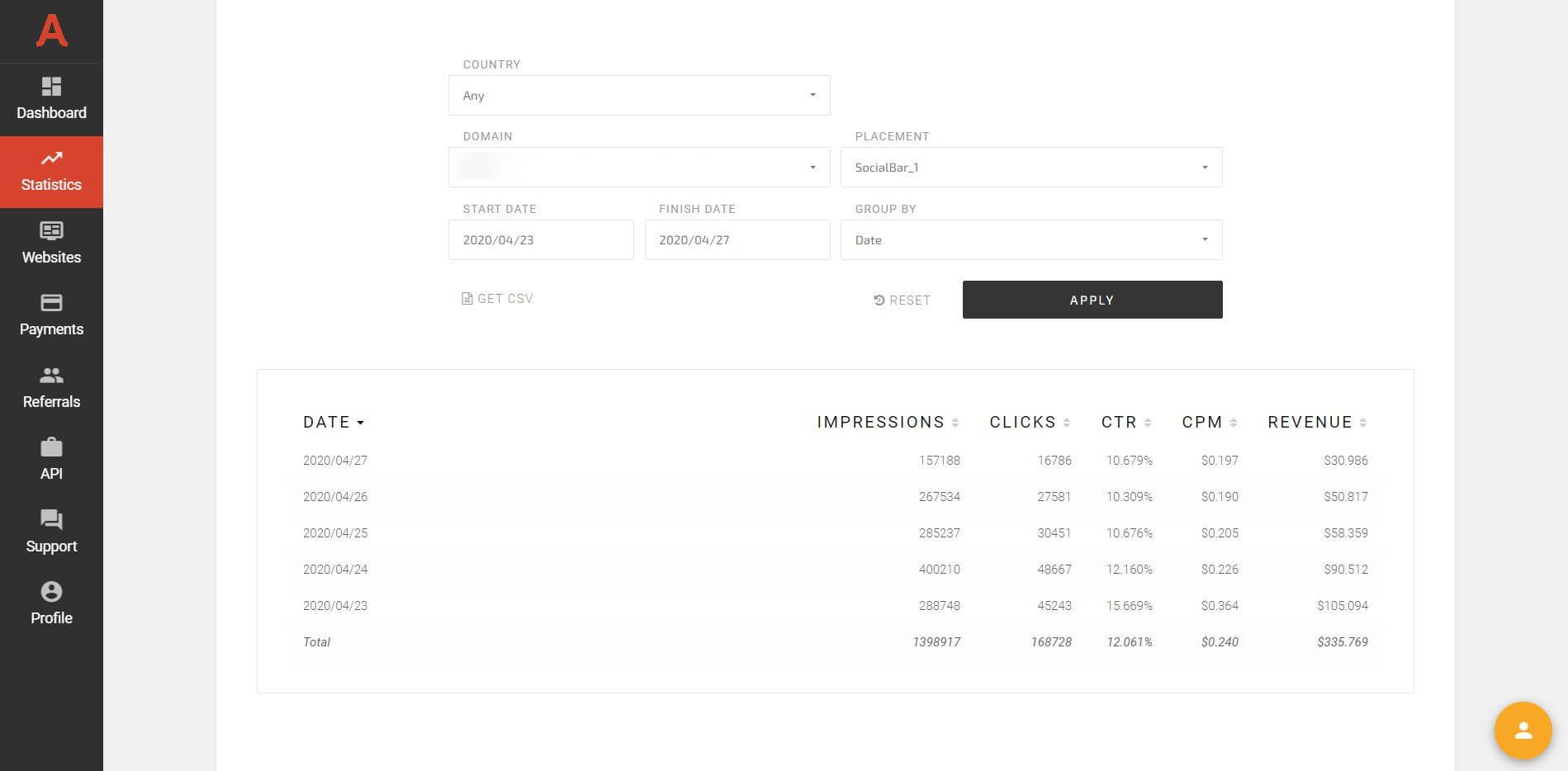The image size is (1568, 771).
Task: Open the API section icon
Action: pyautogui.click(x=51, y=459)
